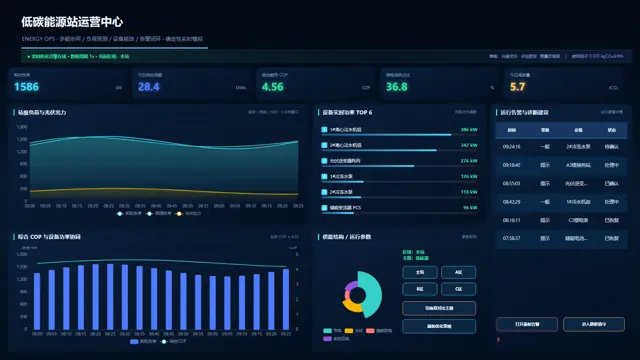
Task: Click the 09:25 bar in the COP bar chart
Action: tap(286, 299)
